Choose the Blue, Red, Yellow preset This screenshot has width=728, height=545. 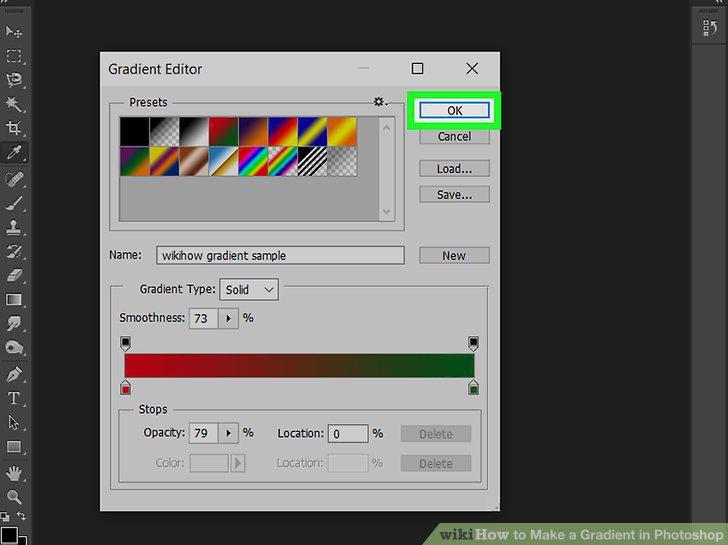283,132
